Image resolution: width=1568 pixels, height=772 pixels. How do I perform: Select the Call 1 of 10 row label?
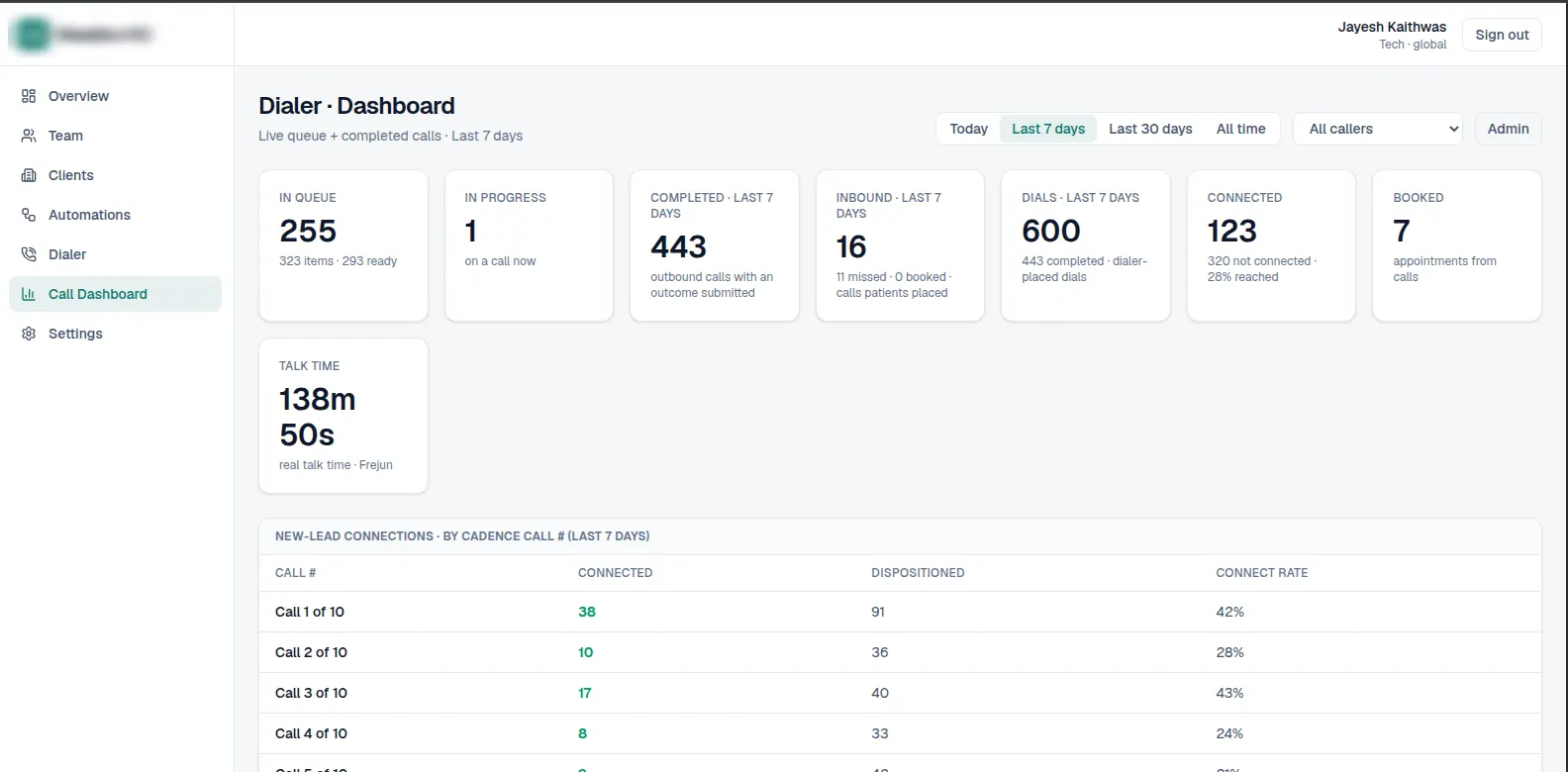coord(310,612)
